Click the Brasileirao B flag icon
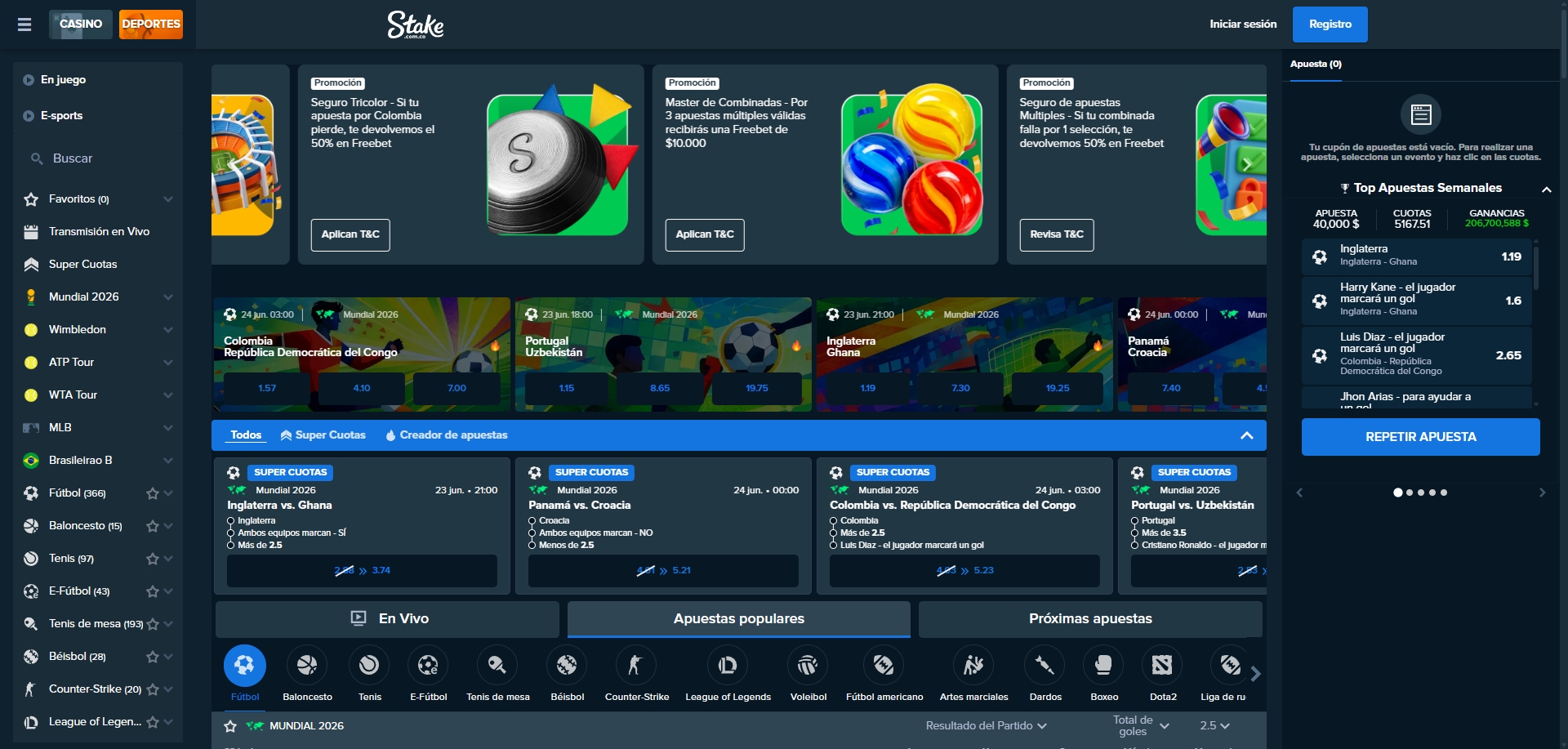 (x=31, y=461)
